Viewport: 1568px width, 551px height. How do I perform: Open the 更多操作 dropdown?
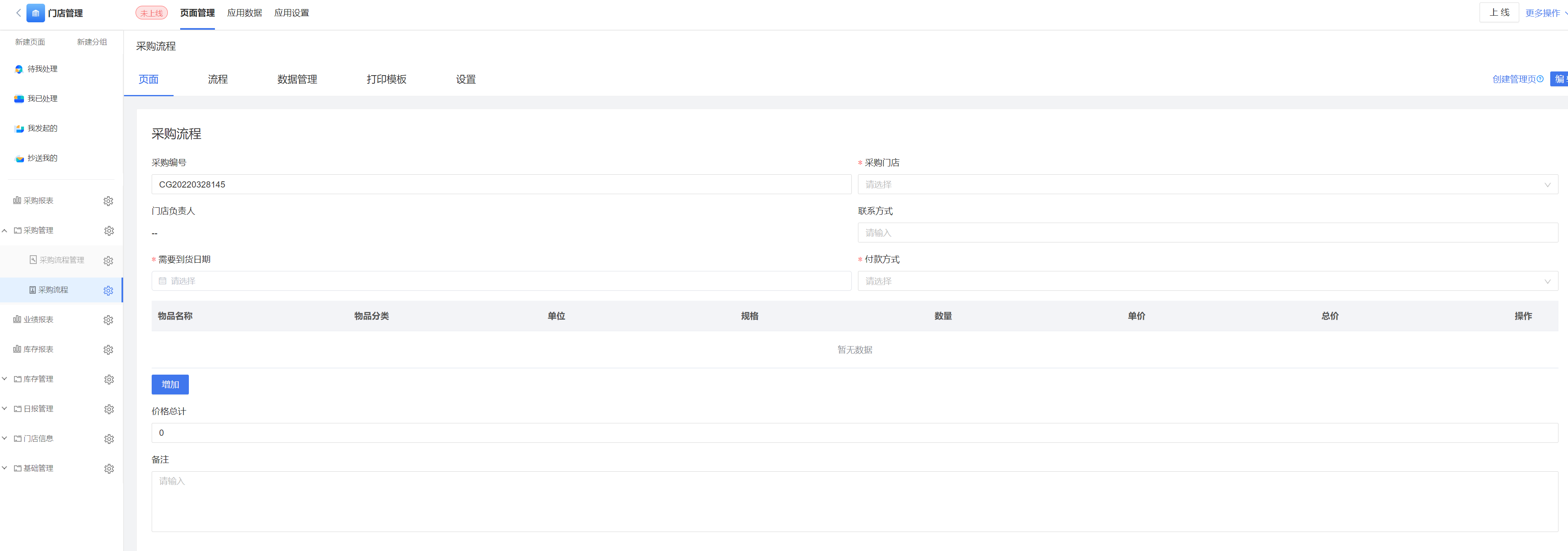[1546, 13]
